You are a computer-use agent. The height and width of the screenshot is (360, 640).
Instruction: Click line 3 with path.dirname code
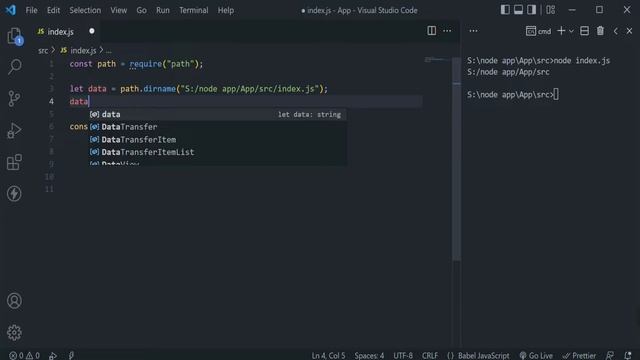coord(198,89)
